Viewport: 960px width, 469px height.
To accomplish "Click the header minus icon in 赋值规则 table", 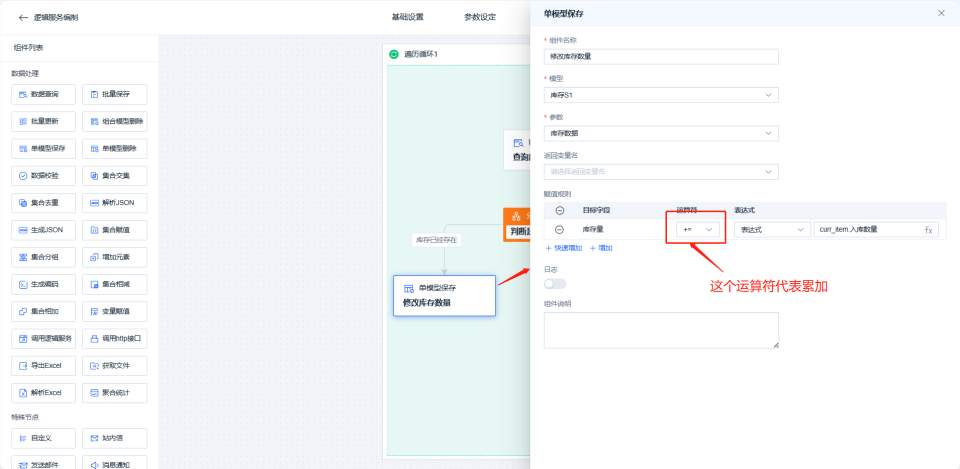I will click(560, 211).
